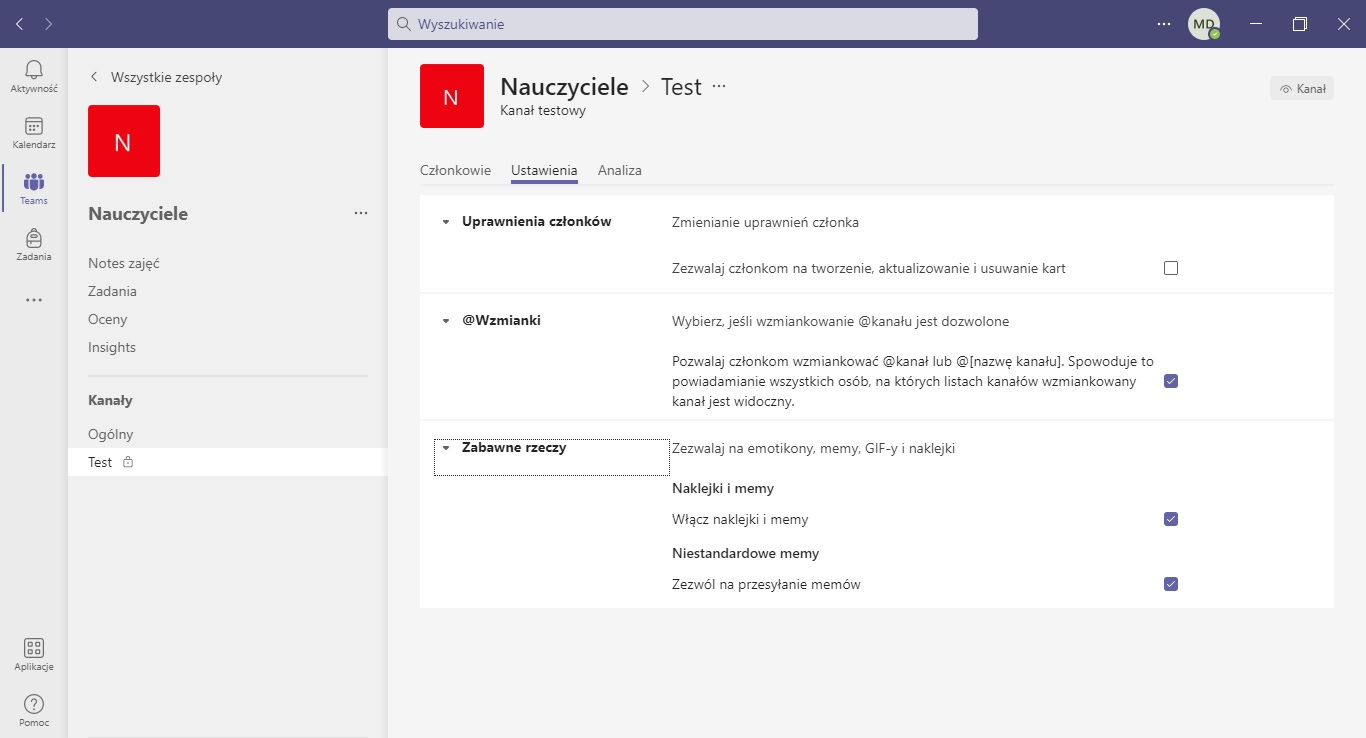Click the Wyszukiwanie search field

(682, 24)
